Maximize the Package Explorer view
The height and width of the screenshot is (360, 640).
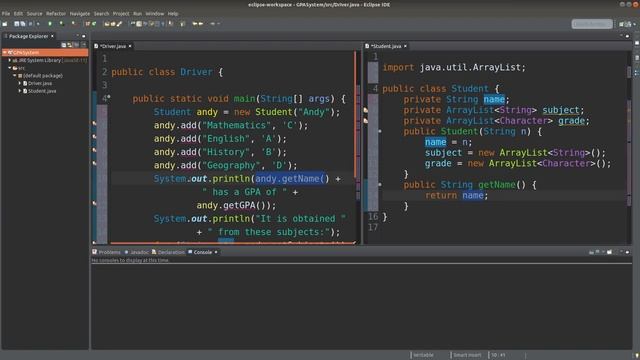point(84,36)
